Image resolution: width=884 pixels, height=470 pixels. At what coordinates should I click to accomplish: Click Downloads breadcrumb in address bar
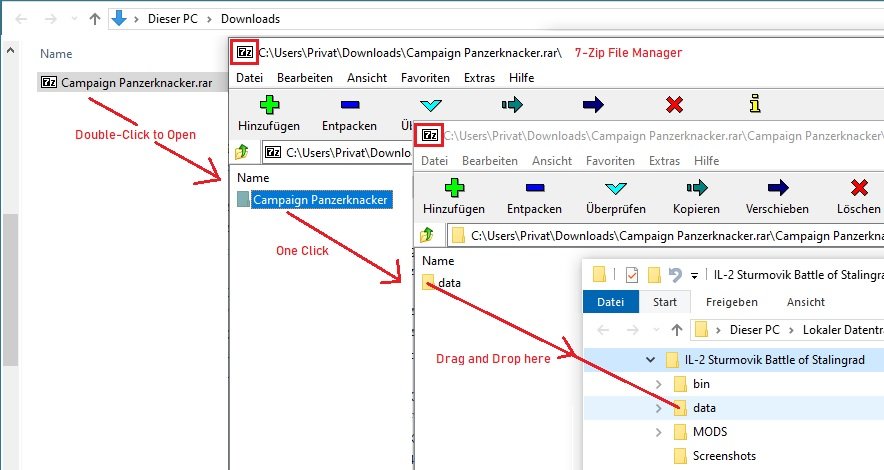[250, 19]
